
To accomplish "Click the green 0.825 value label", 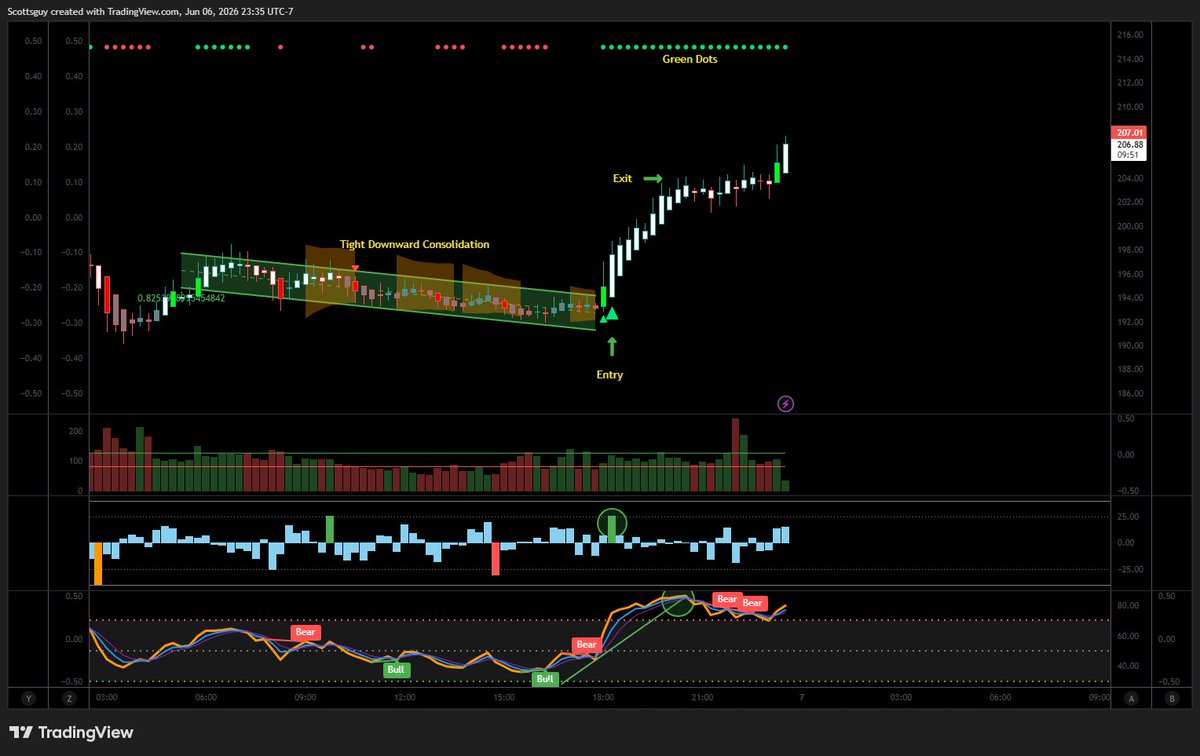I will 181,298.
